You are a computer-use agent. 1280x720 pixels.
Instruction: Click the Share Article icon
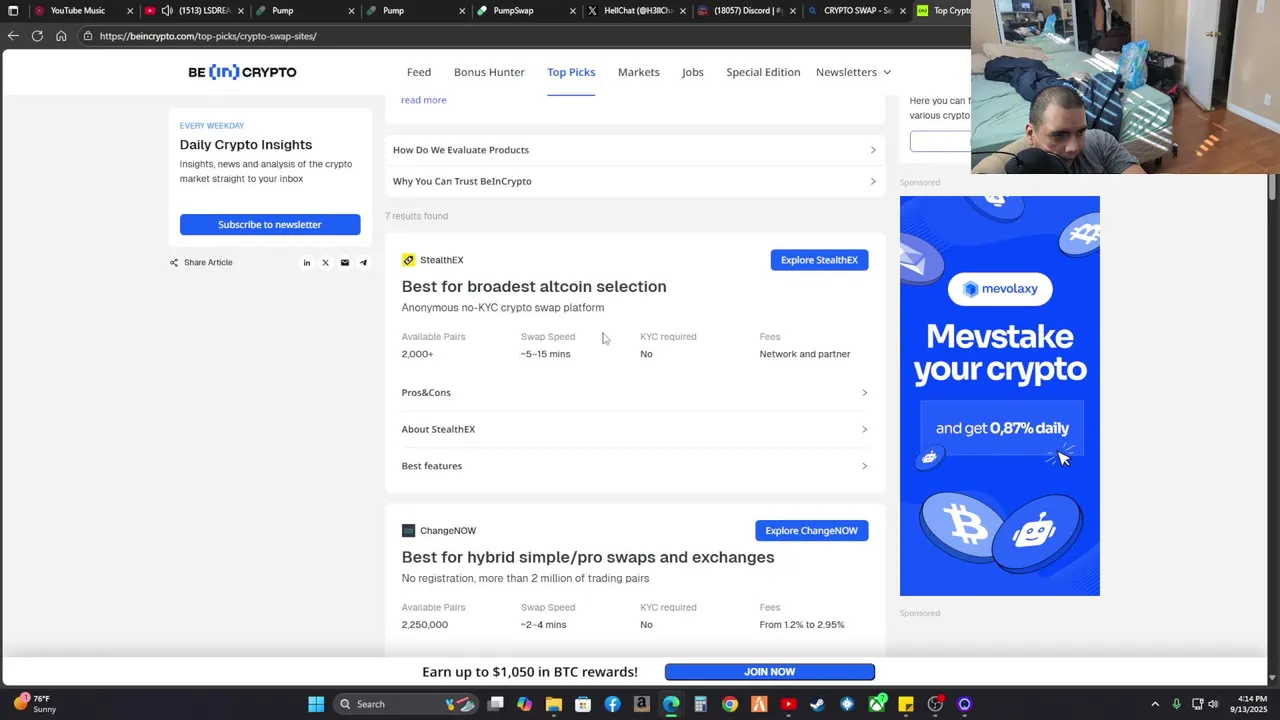(174, 263)
